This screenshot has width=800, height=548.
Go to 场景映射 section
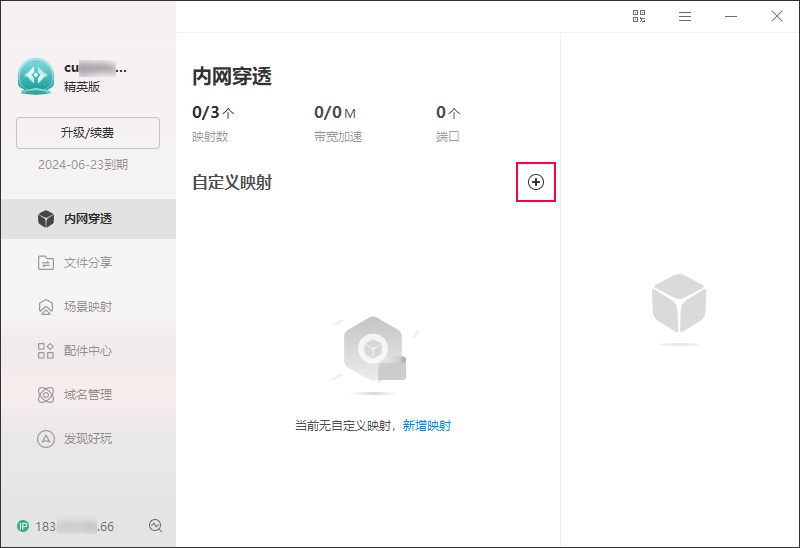click(x=89, y=307)
